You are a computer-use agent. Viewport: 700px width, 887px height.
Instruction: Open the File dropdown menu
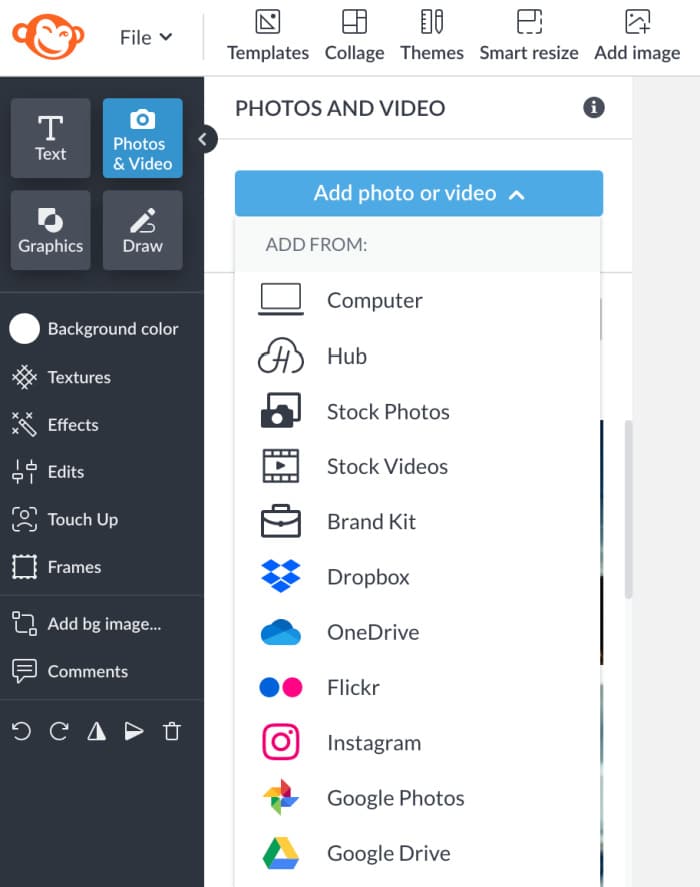point(145,37)
